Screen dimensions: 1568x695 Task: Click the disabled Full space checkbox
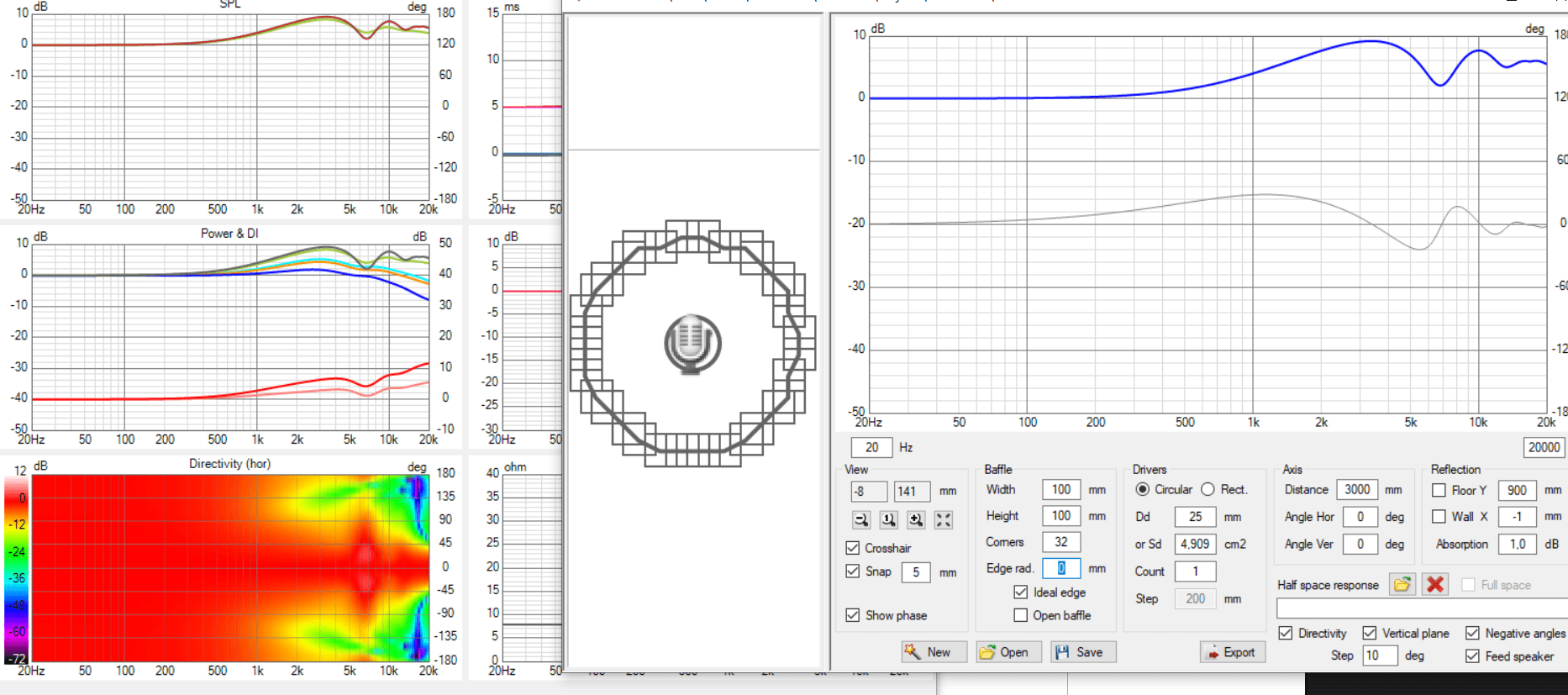[x=1468, y=585]
